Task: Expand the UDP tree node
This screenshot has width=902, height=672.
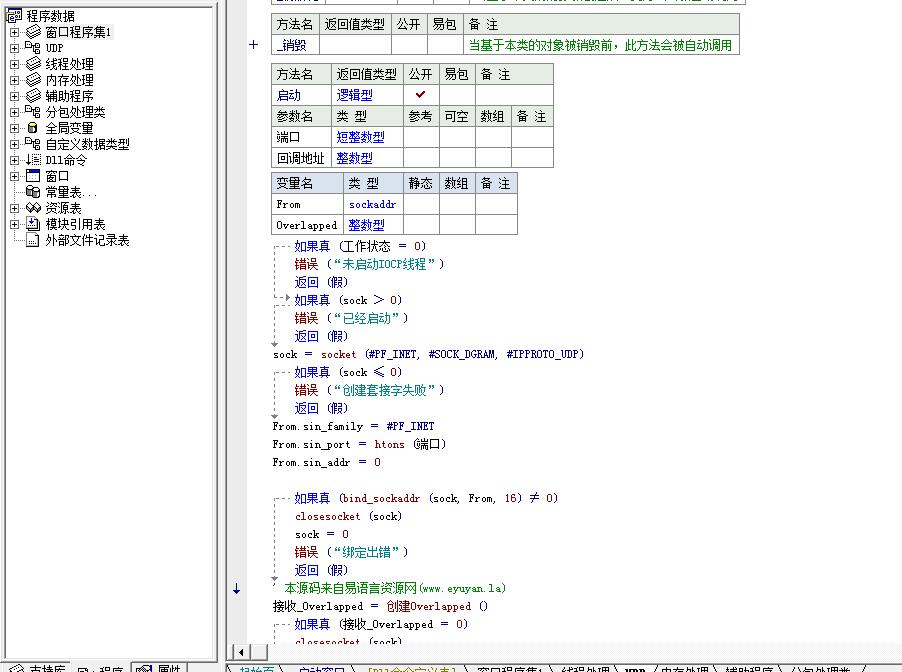Action: pos(14,48)
